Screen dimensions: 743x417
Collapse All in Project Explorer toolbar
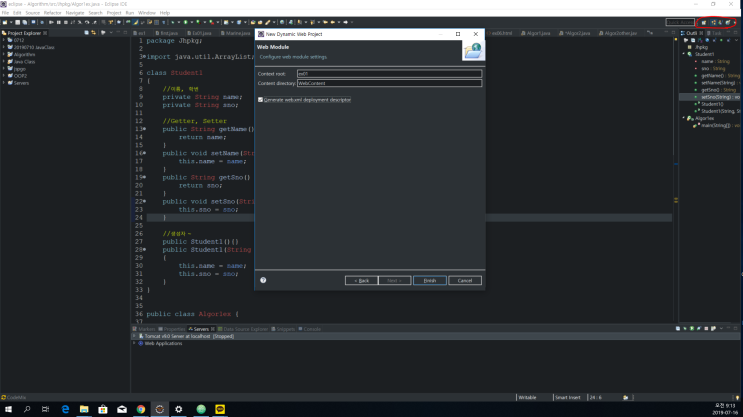tap(86, 33)
